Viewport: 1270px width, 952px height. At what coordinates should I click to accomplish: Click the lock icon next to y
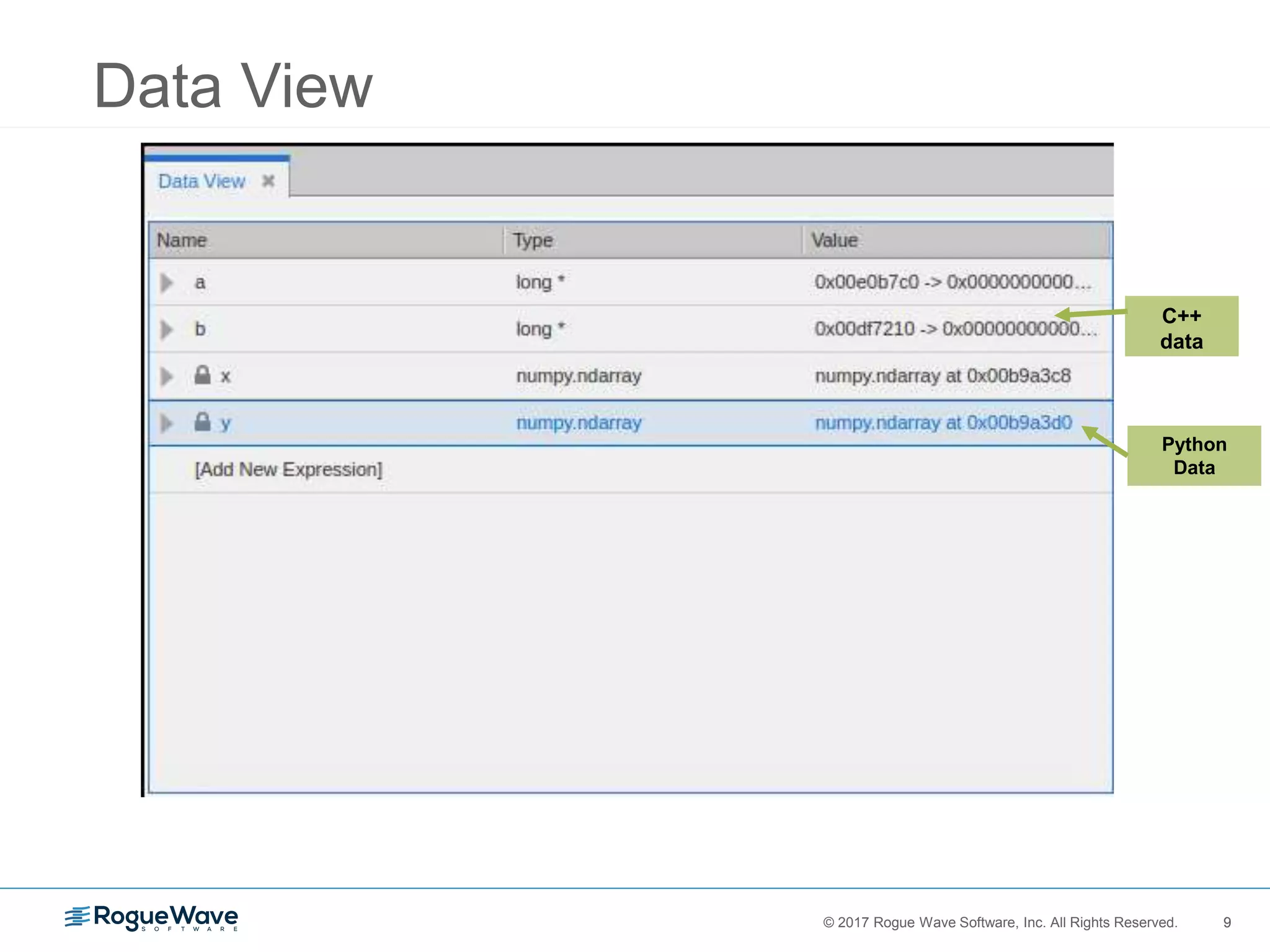(203, 422)
